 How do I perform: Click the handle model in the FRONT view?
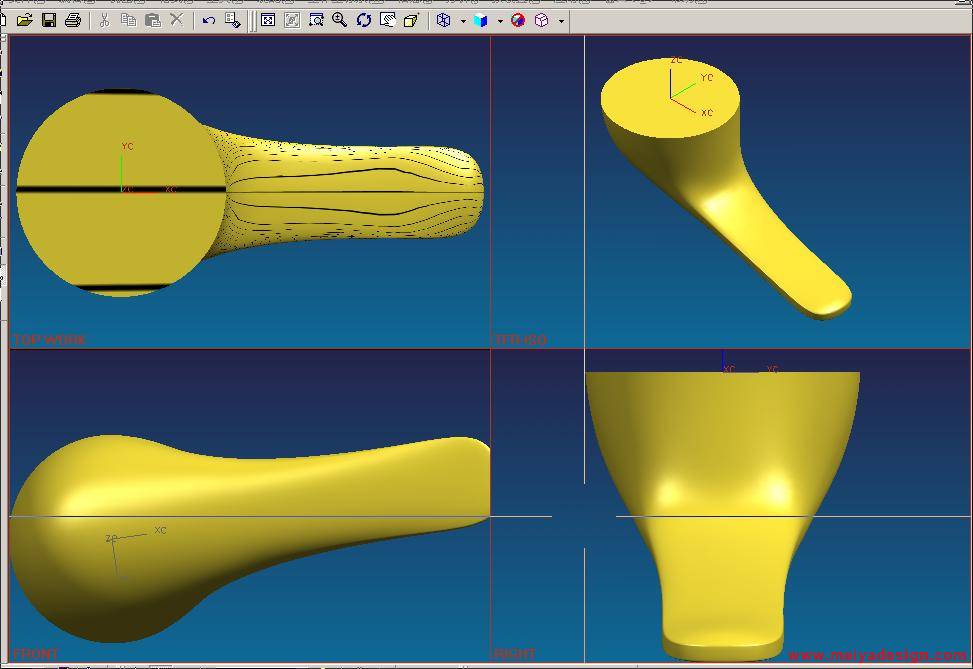(x=250, y=500)
